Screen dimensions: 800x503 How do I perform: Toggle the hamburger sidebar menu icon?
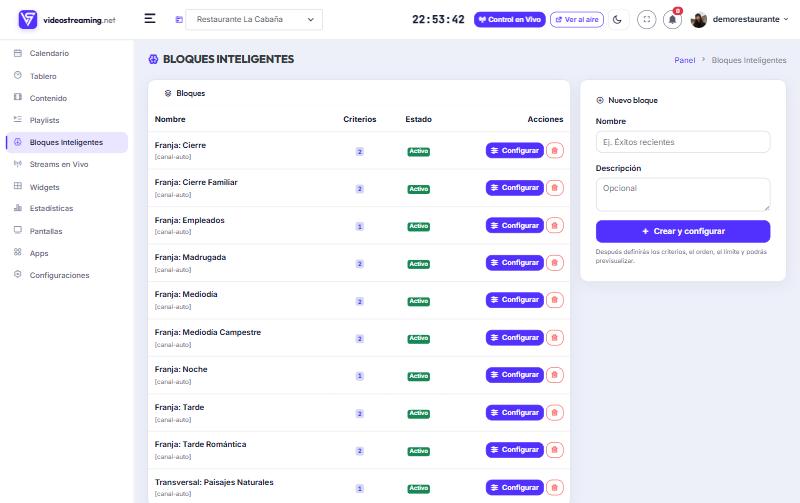click(149, 19)
